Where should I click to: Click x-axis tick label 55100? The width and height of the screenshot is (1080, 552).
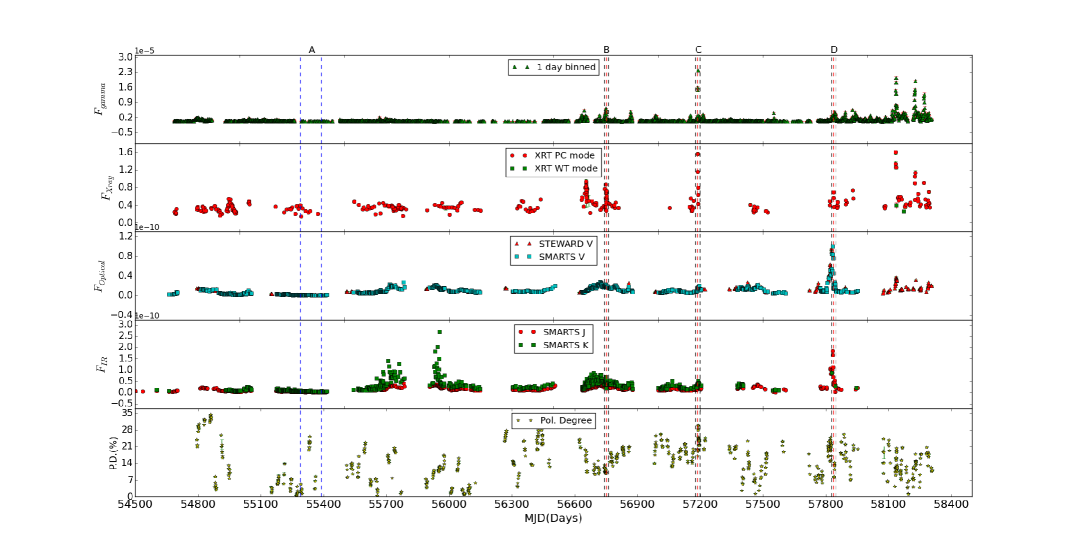(x=261, y=505)
